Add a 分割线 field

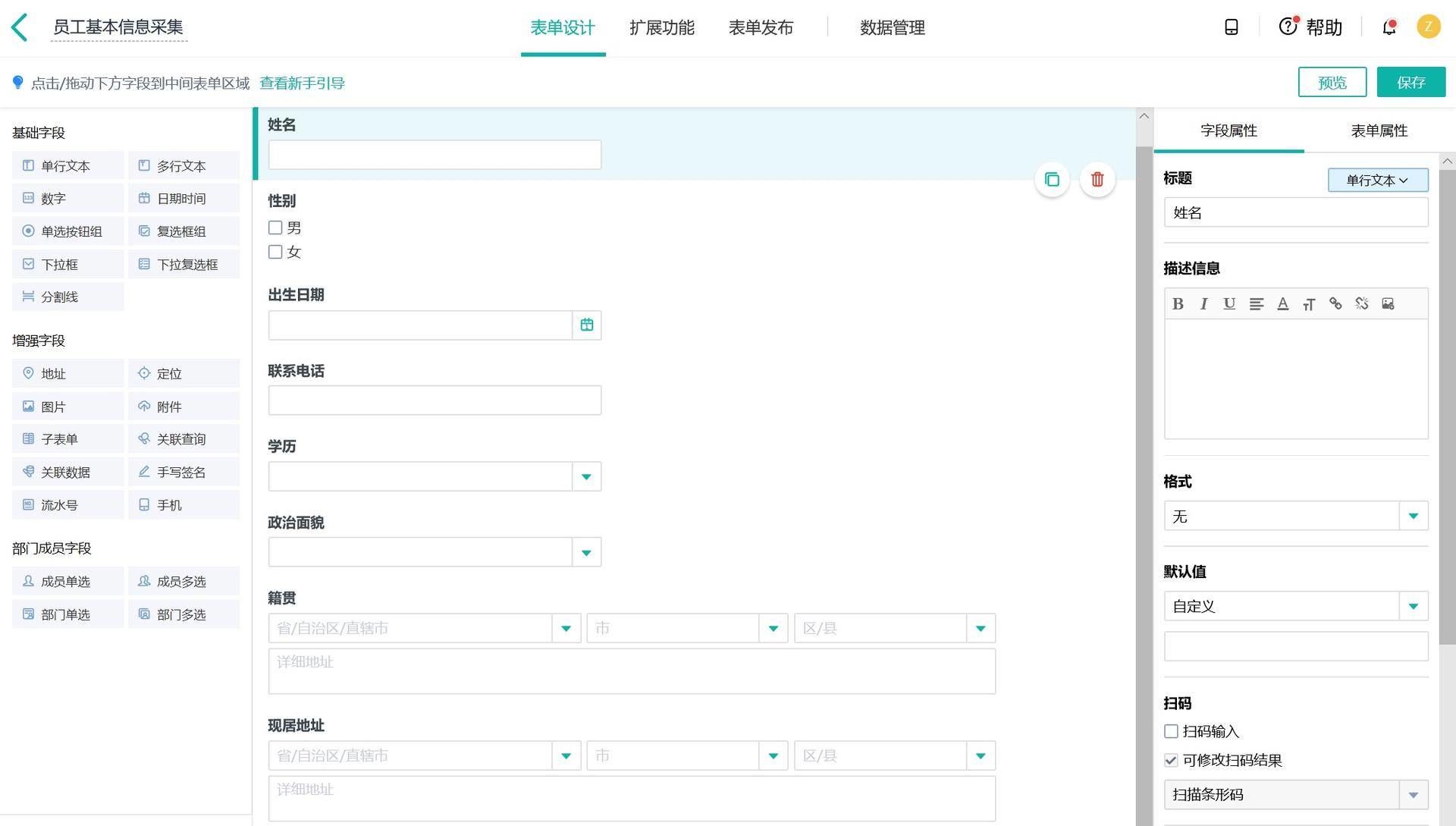pyautogui.click(x=68, y=297)
